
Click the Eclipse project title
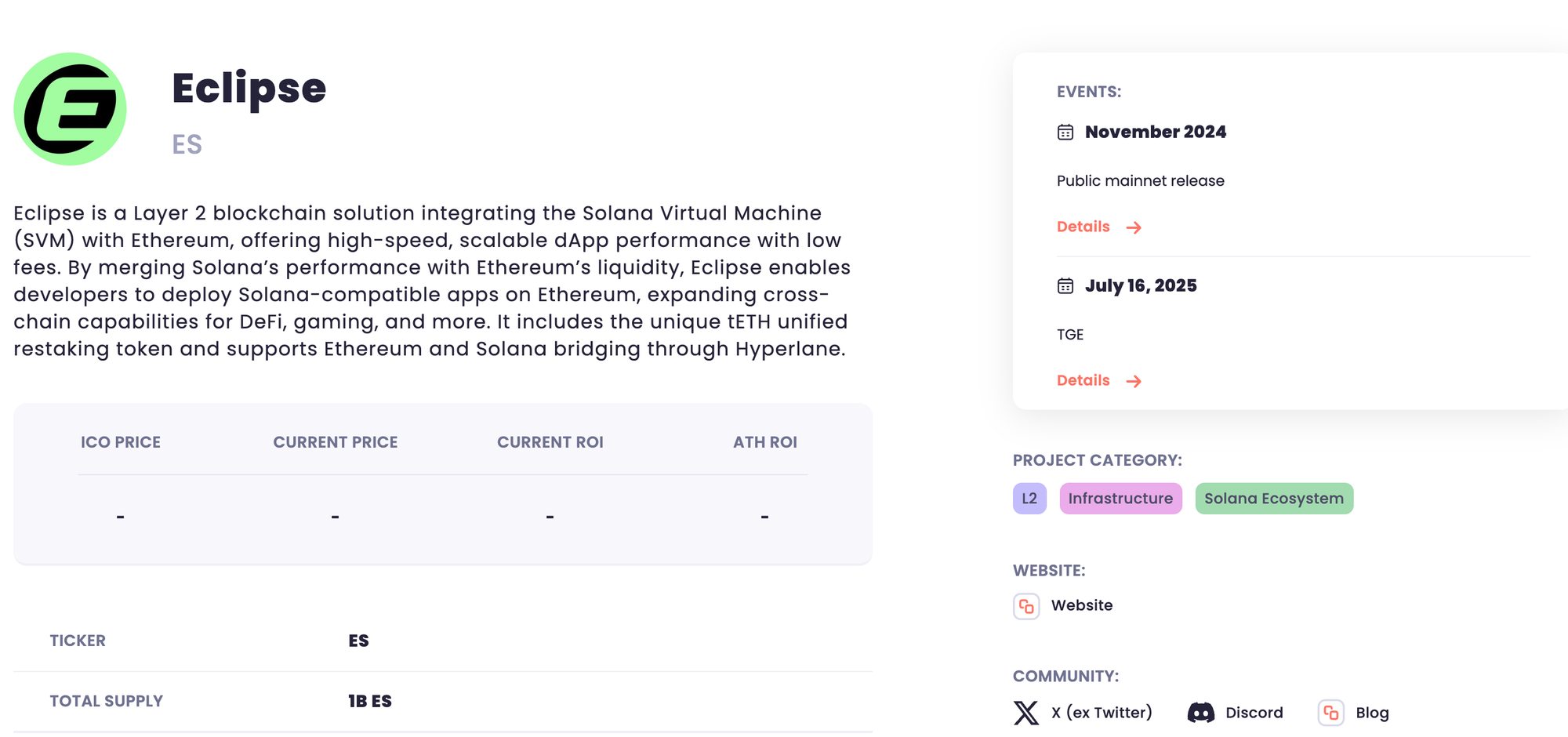(249, 89)
